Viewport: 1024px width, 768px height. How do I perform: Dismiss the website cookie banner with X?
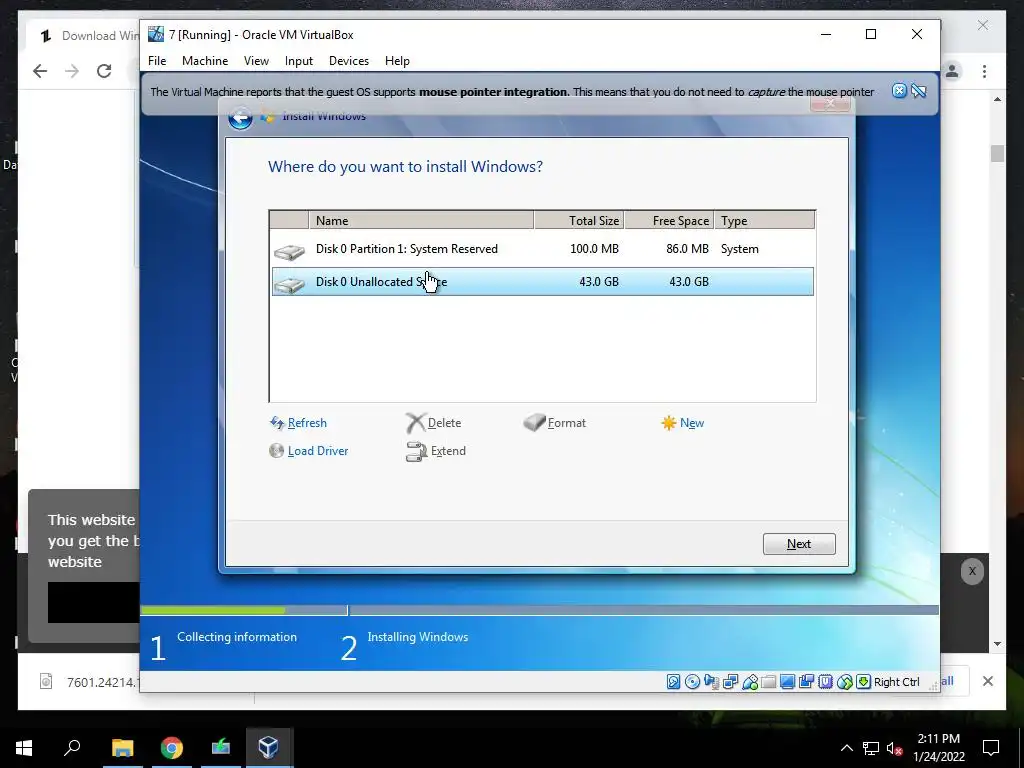tap(972, 571)
